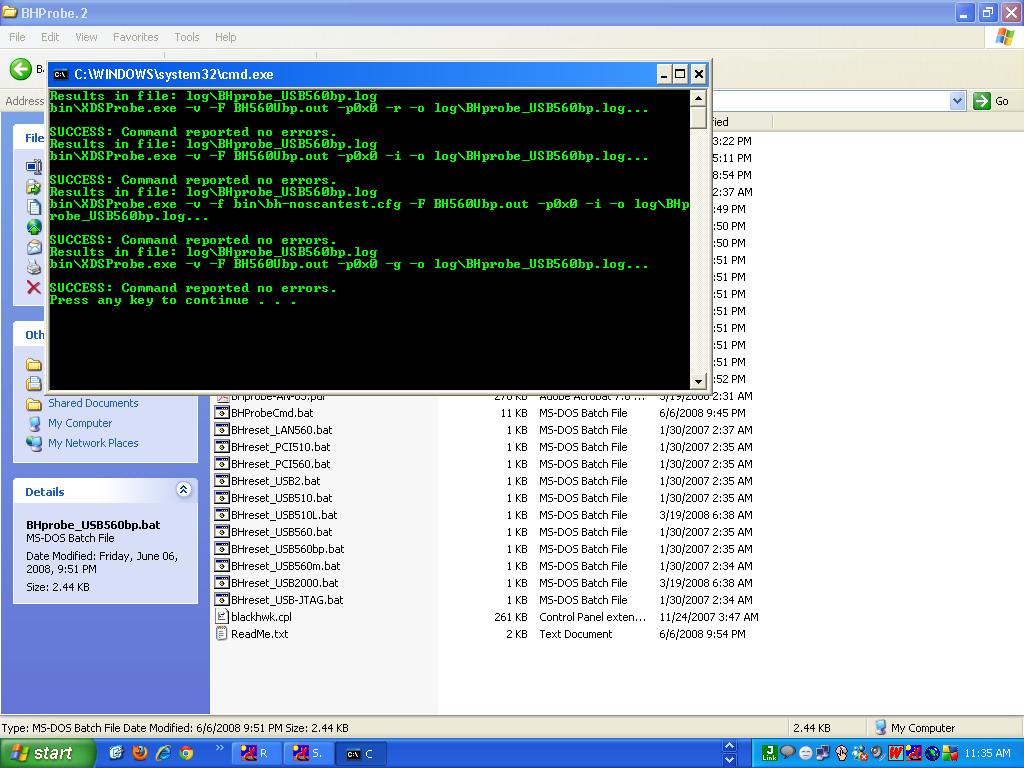
Task: Open Shared Documents link
Action: (x=93, y=404)
